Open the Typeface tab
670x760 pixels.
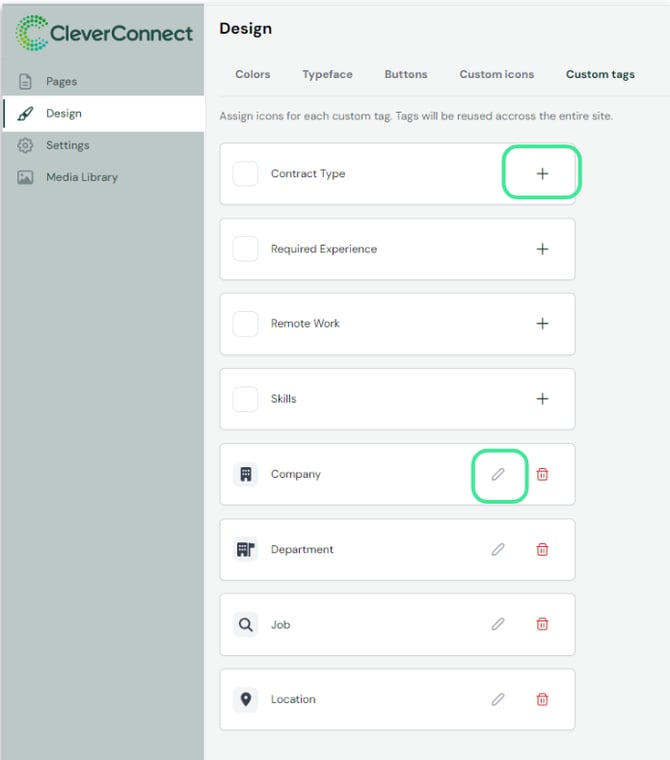pyautogui.click(x=327, y=74)
